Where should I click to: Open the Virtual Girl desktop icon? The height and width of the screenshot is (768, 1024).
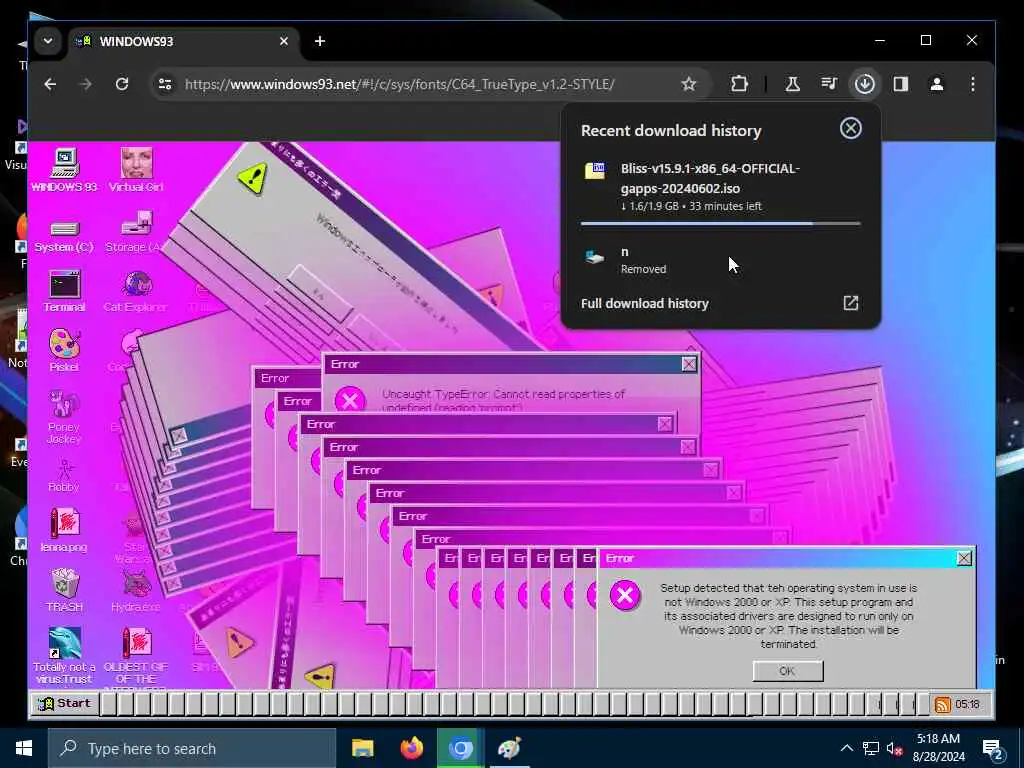click(136, 169)
